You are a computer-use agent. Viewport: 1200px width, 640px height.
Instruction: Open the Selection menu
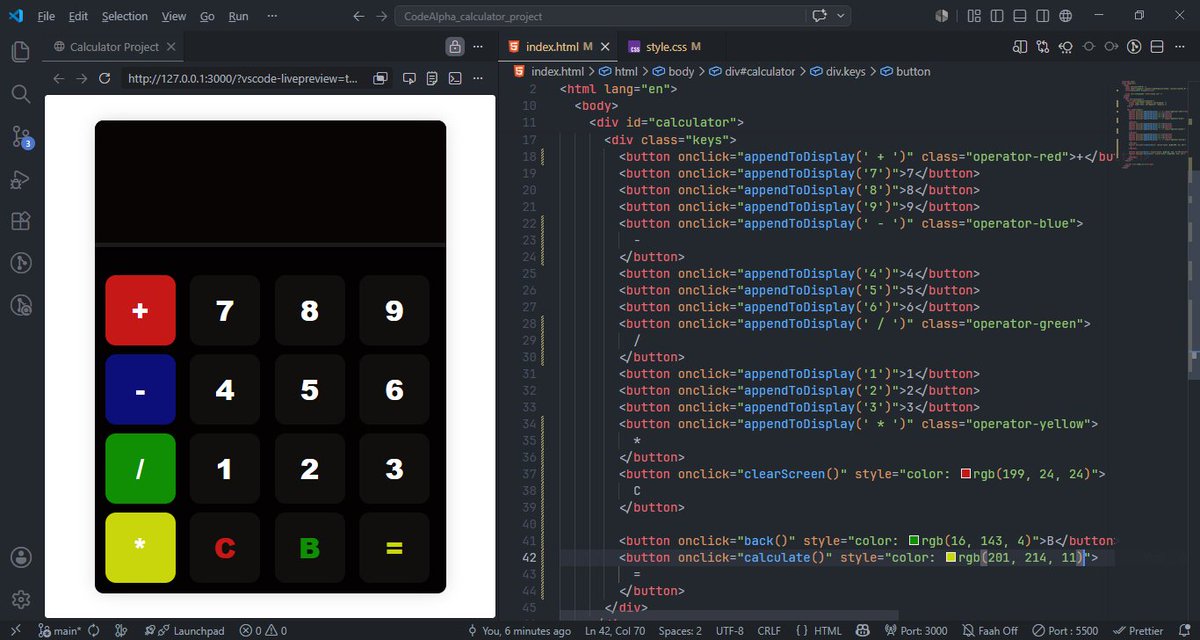[125, 16]
